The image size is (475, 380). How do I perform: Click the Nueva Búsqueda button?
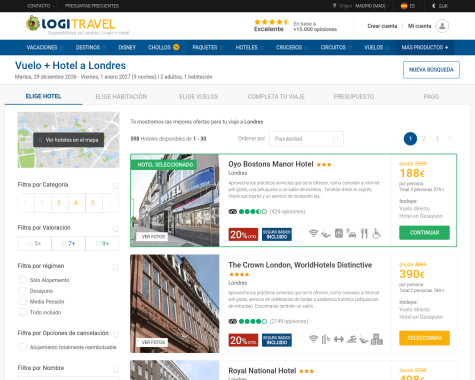point(431,70)
